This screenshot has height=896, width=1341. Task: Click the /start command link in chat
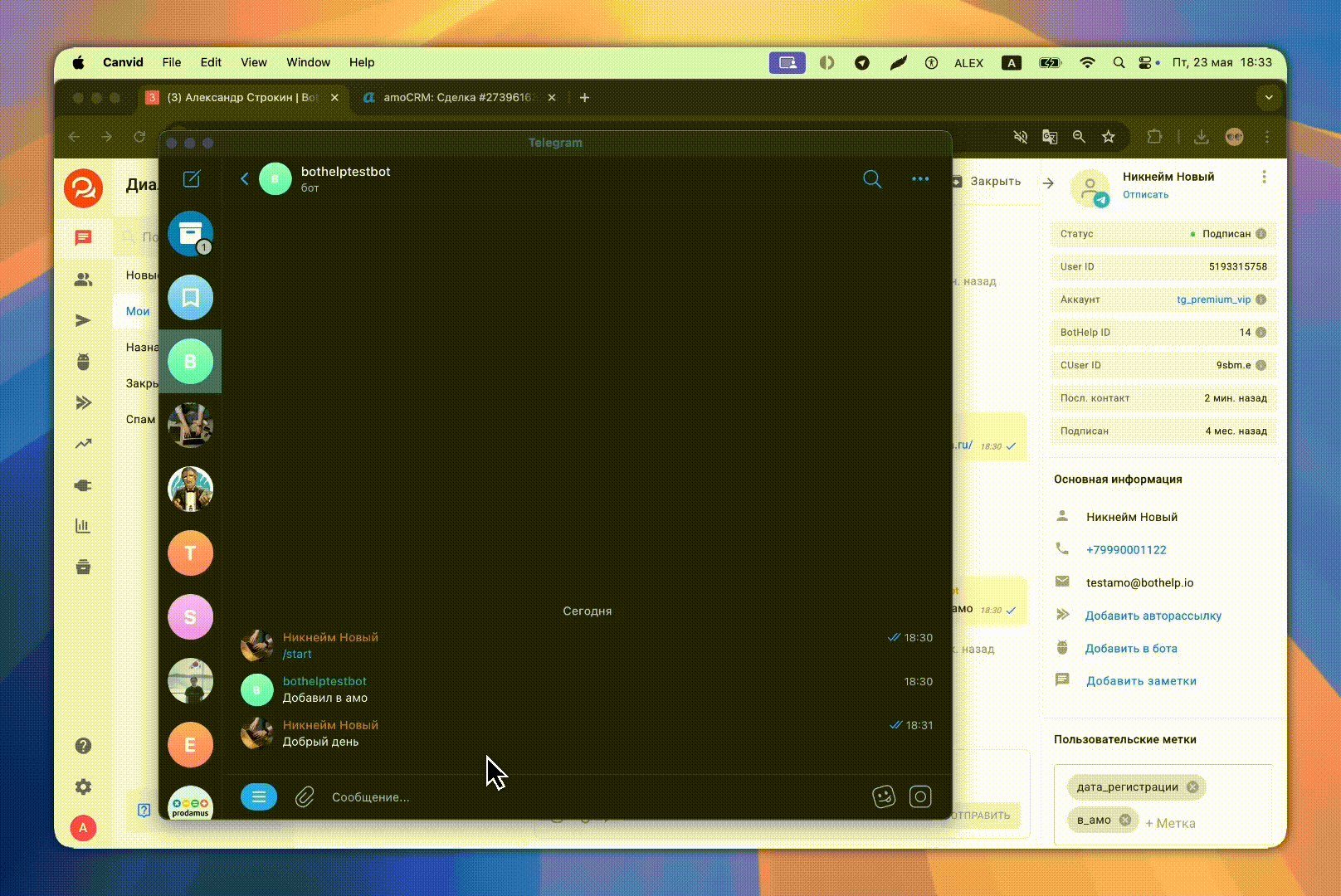coord(297,654)
